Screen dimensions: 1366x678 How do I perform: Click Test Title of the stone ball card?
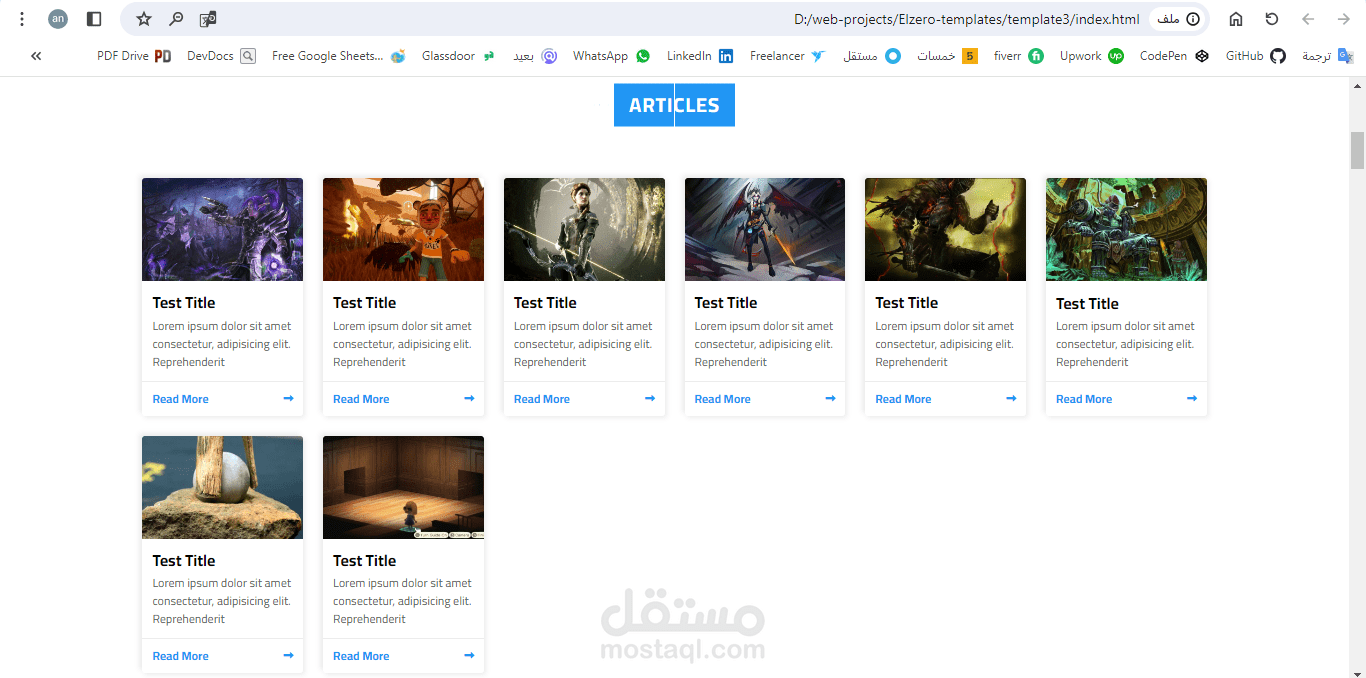(184, 561)
